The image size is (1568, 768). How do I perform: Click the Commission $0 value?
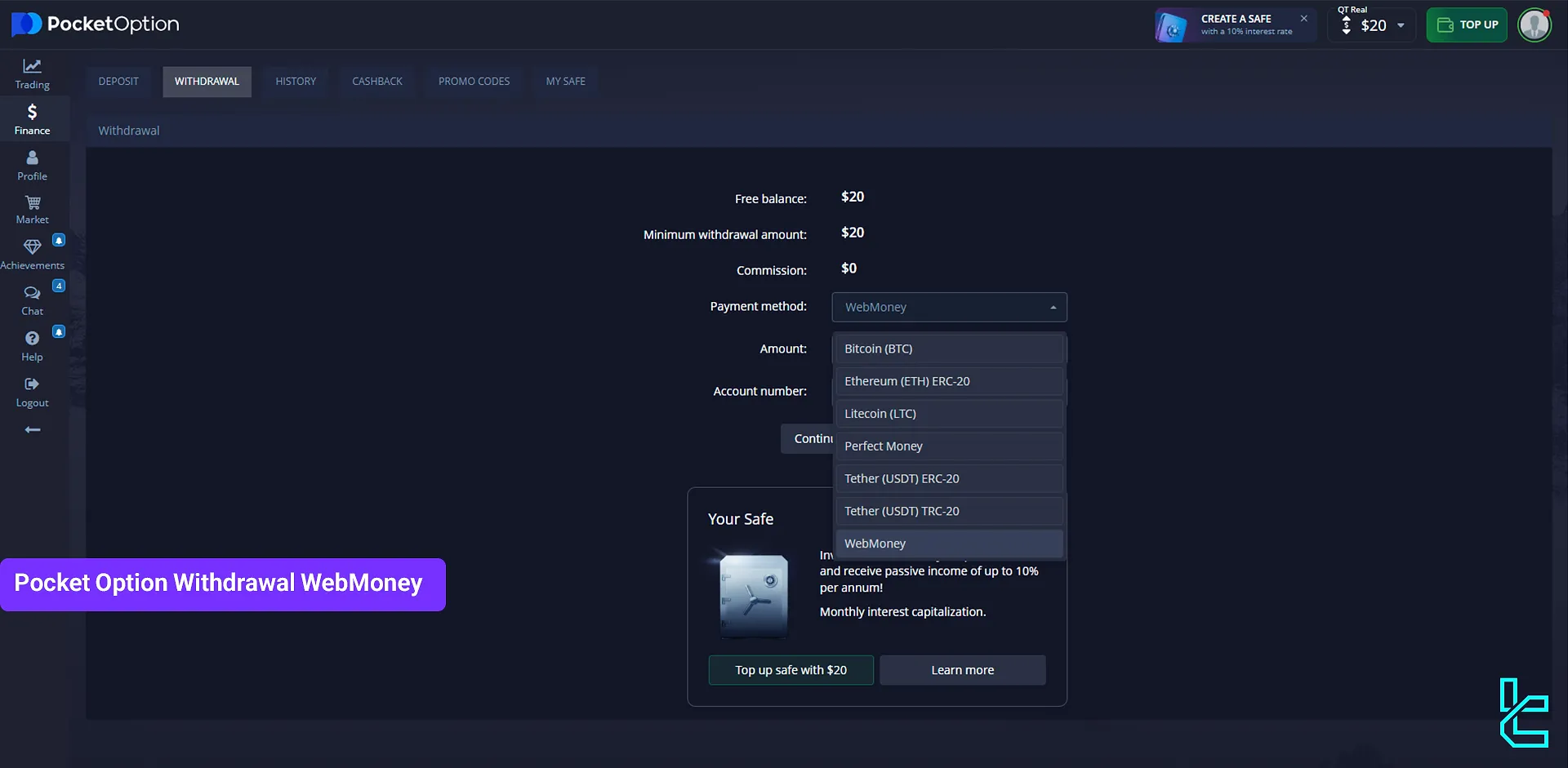[x=849, y=269]
